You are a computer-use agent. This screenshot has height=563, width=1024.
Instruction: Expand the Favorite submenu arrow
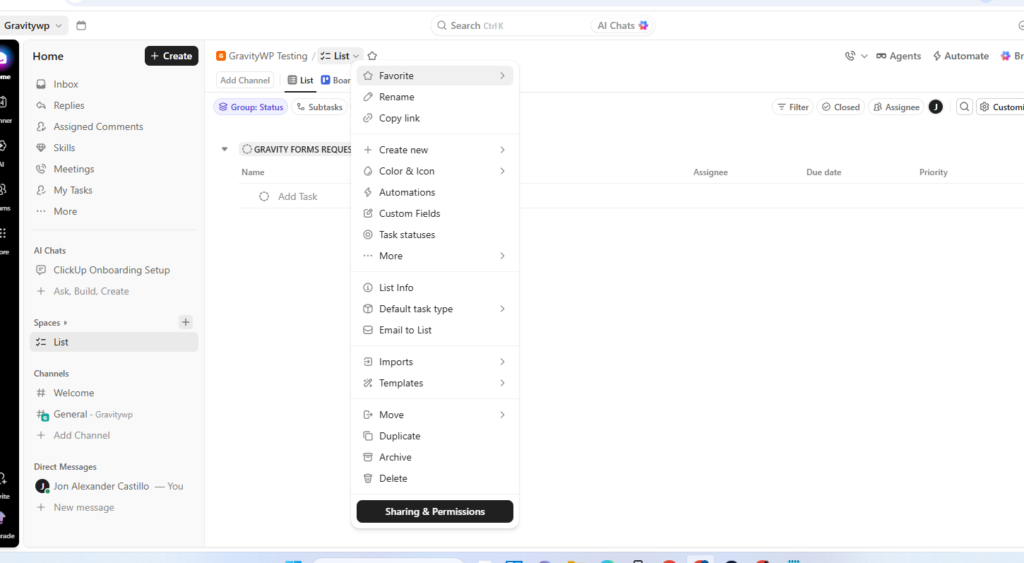(502, 76)
